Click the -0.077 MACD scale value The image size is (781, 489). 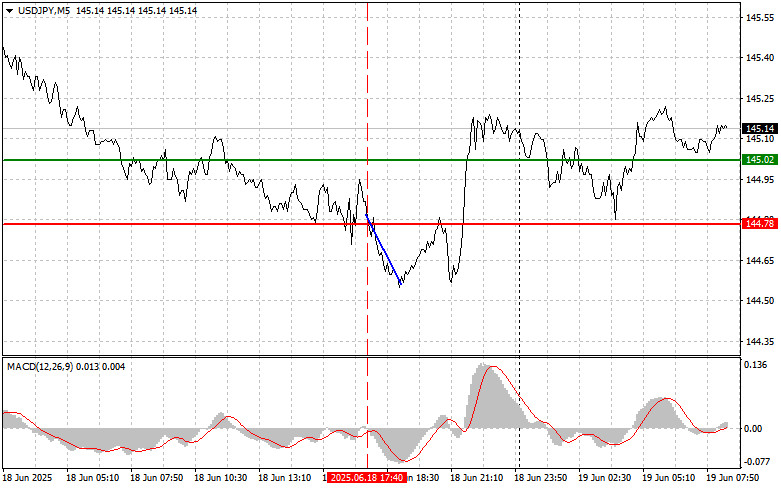757,461
